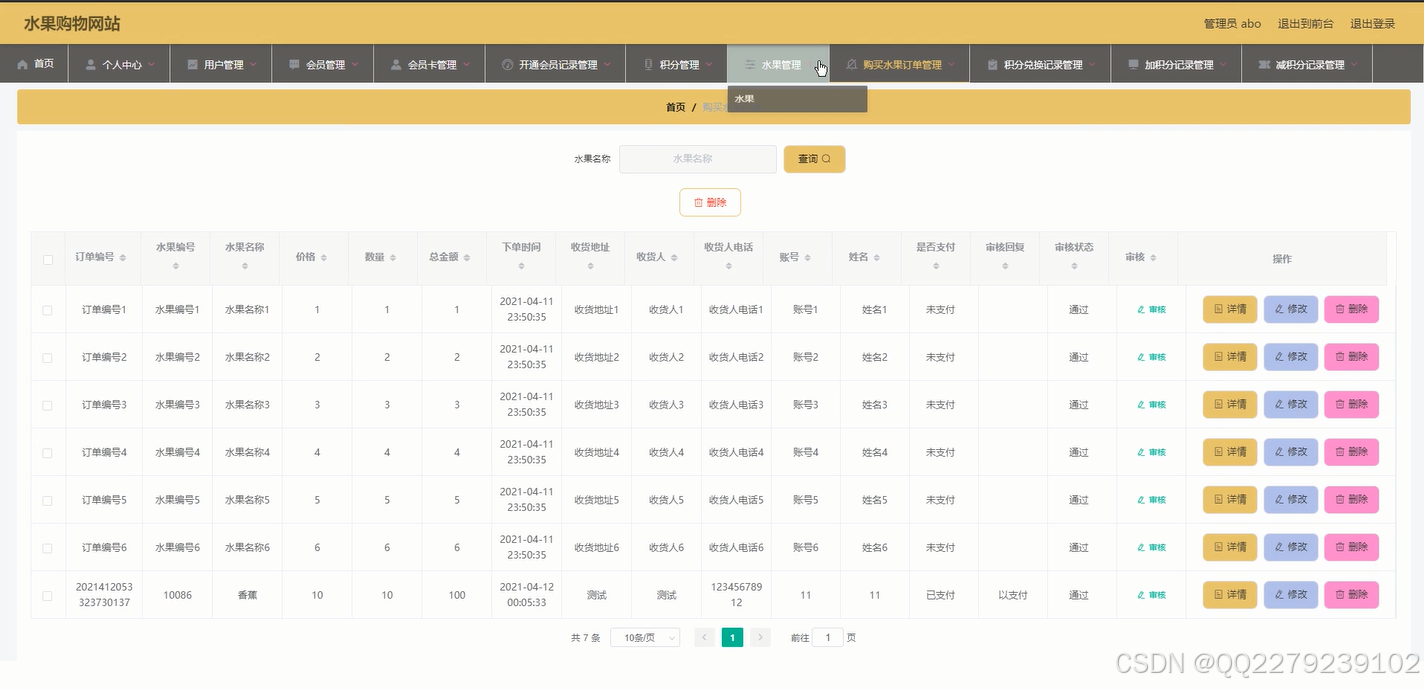Open the 10条/页 page size dropdown
Image resolution: width=1424 pixels, height=689 pixels.
(645, 637)
